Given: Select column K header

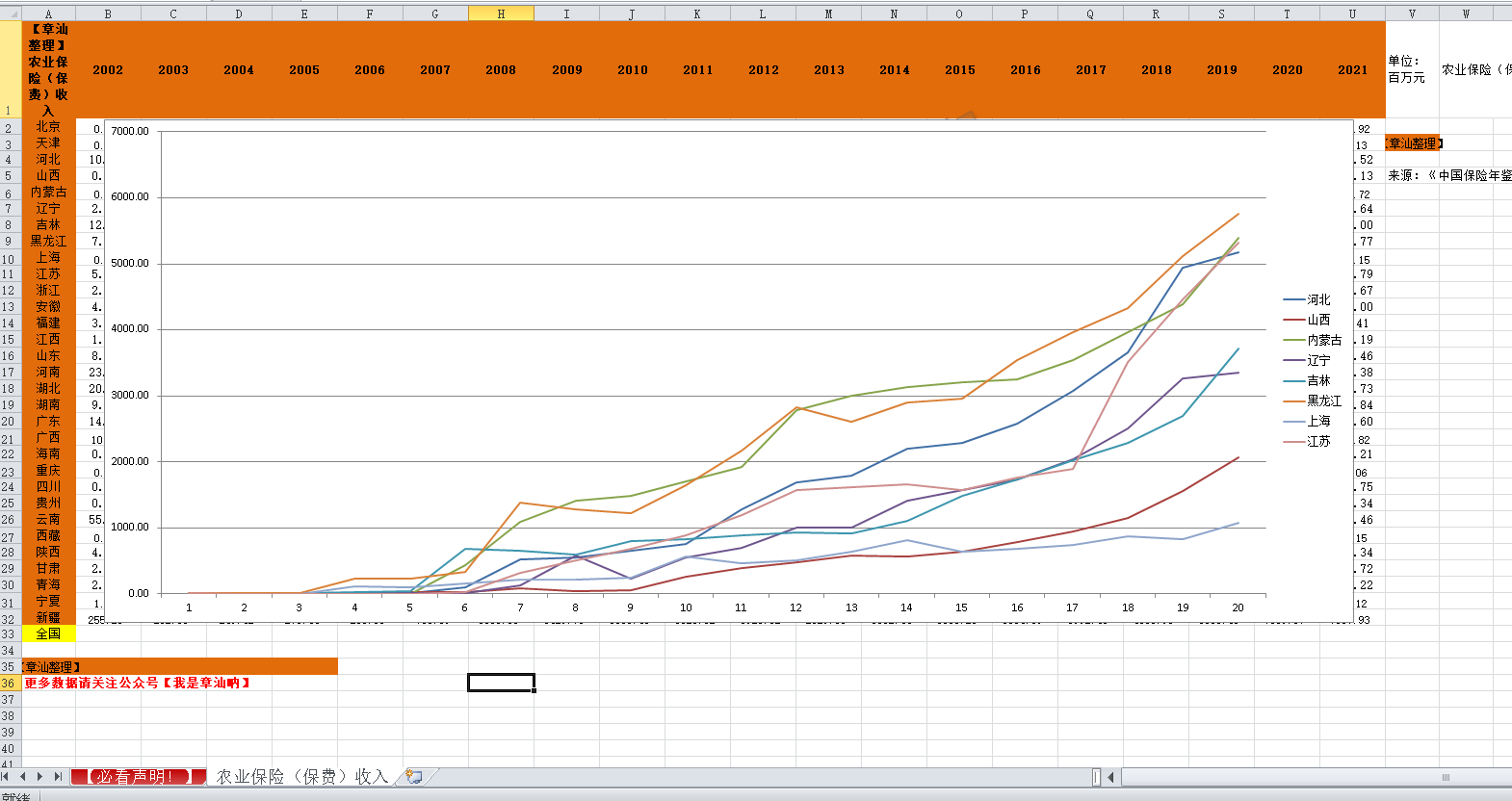Looking at the screenshot, I should pyautogui.click(x=697, y=13).
